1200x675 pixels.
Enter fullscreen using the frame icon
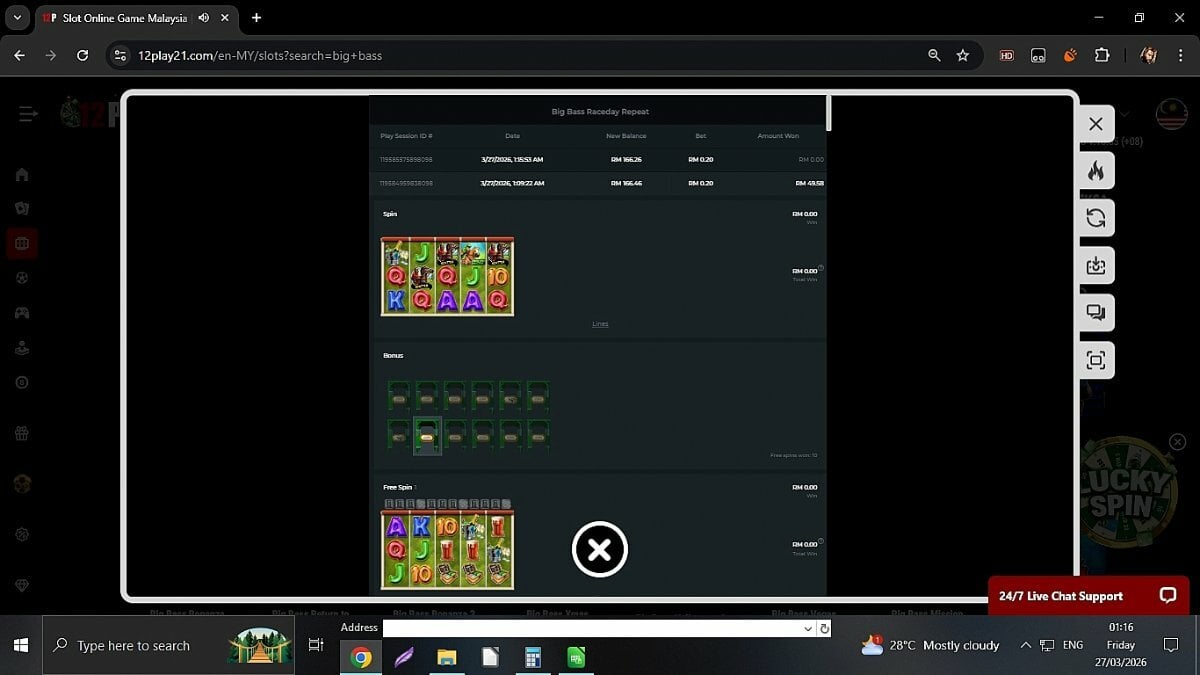1096,360
